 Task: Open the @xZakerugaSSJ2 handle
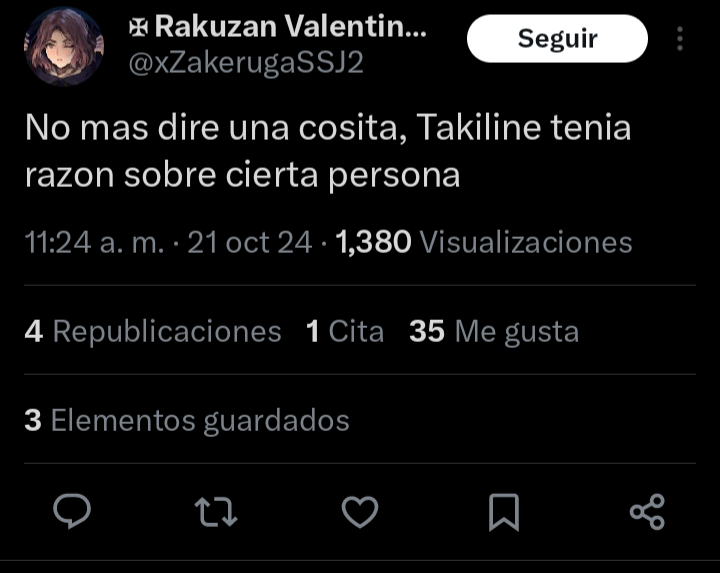(x=246, y=63)
